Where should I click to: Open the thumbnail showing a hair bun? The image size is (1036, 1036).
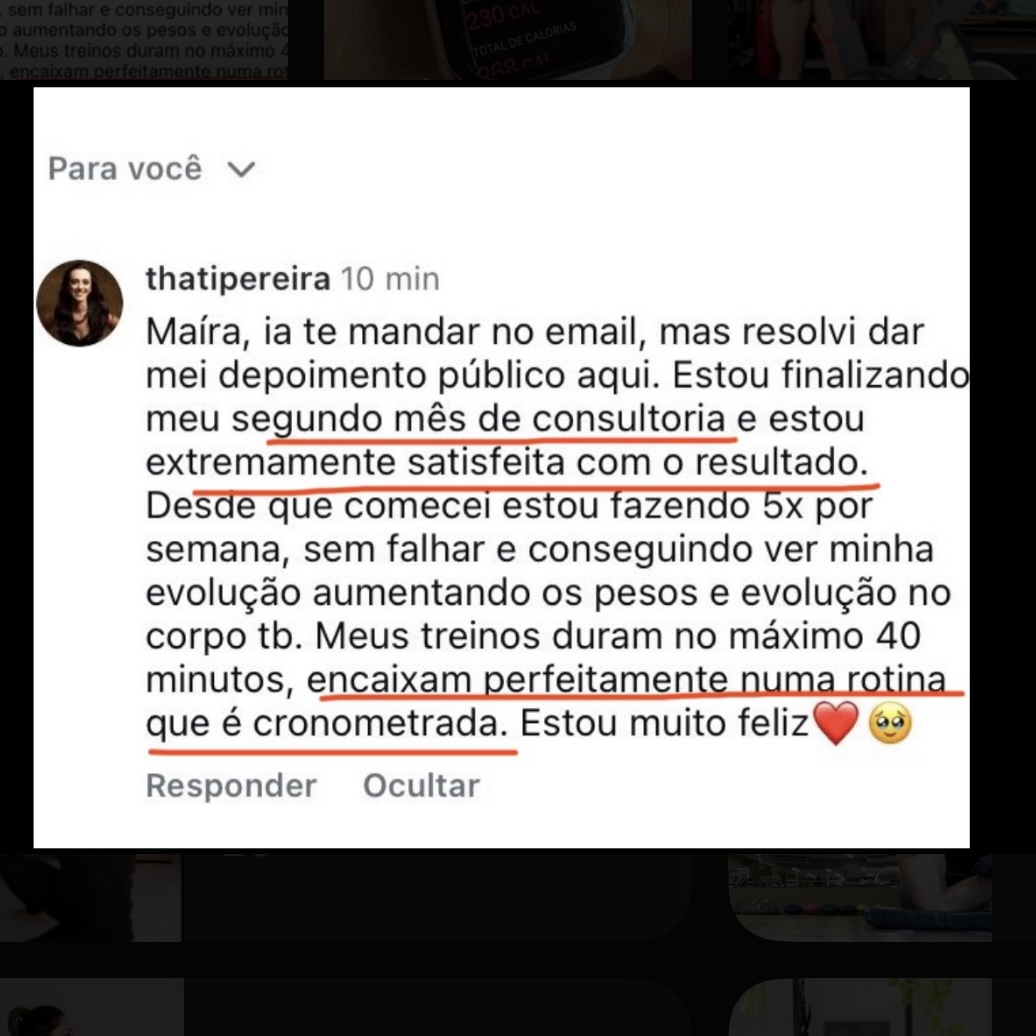pyautogui.click(x=91, y=1007)
